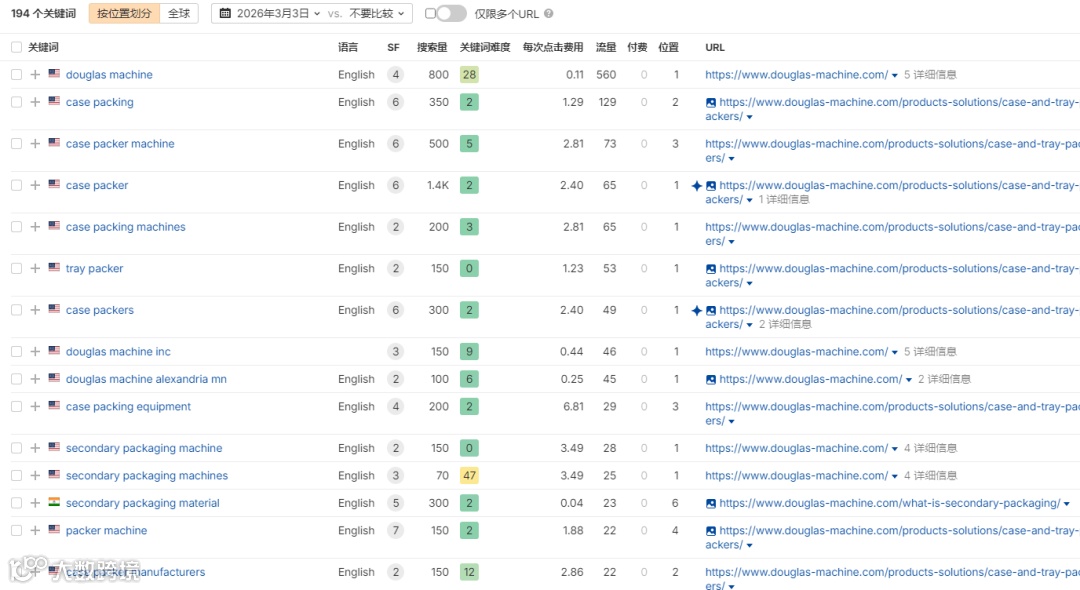Click 5 详细信息 in douglas machine row
The width and height of the screenshot is (1080, 590).
(x=930, y=74)
